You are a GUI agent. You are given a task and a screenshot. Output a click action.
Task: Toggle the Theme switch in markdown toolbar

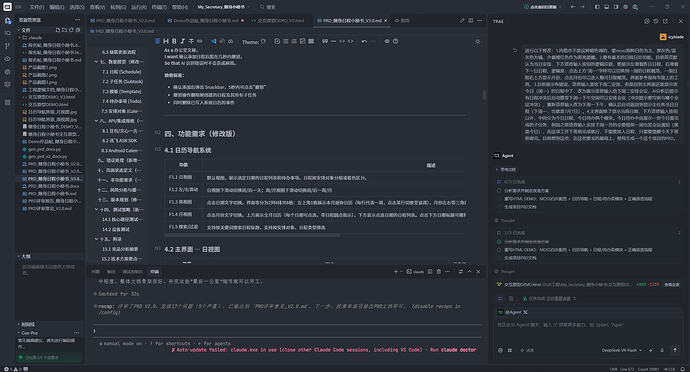tap(263, 41)
